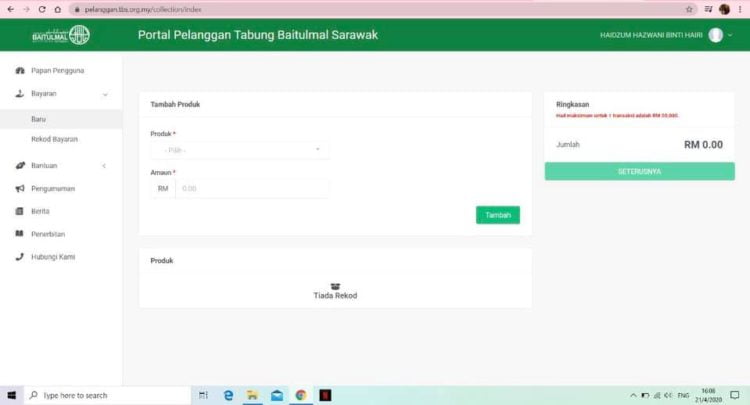
Task: Click the browser home icon
Action: pos(58,9)
